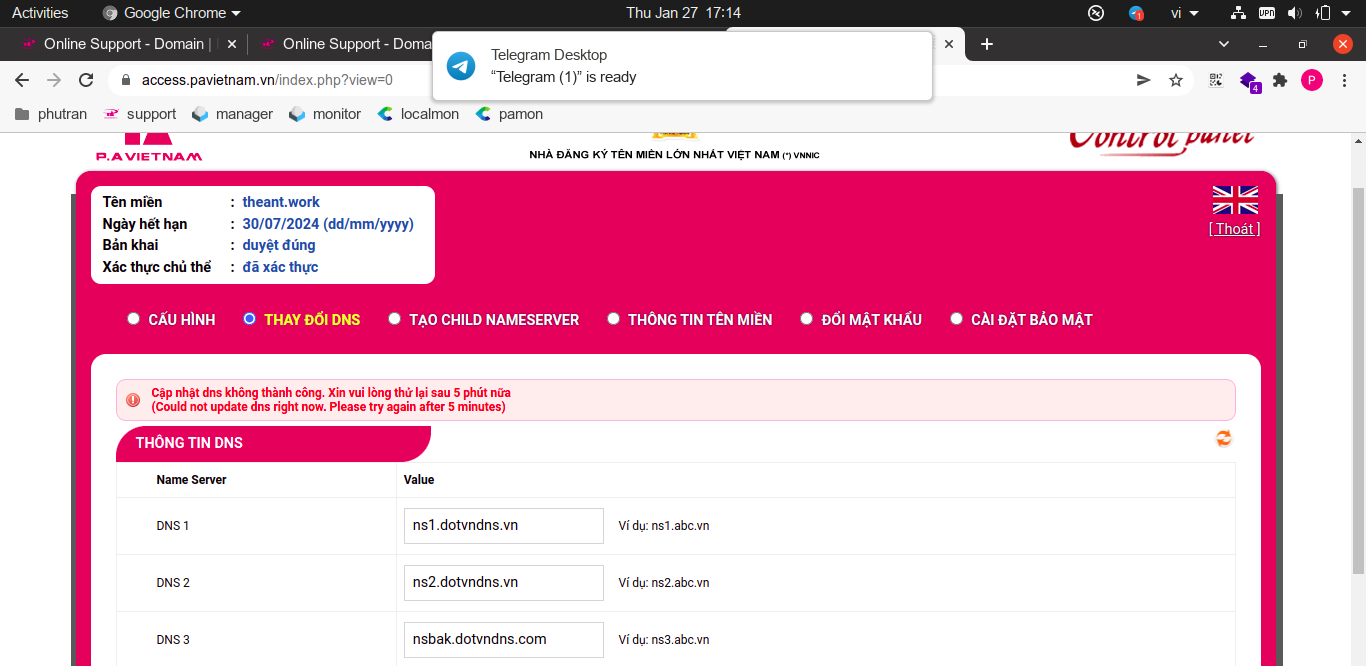Open the phutran bookmark folder

click(x=51, y=114)
